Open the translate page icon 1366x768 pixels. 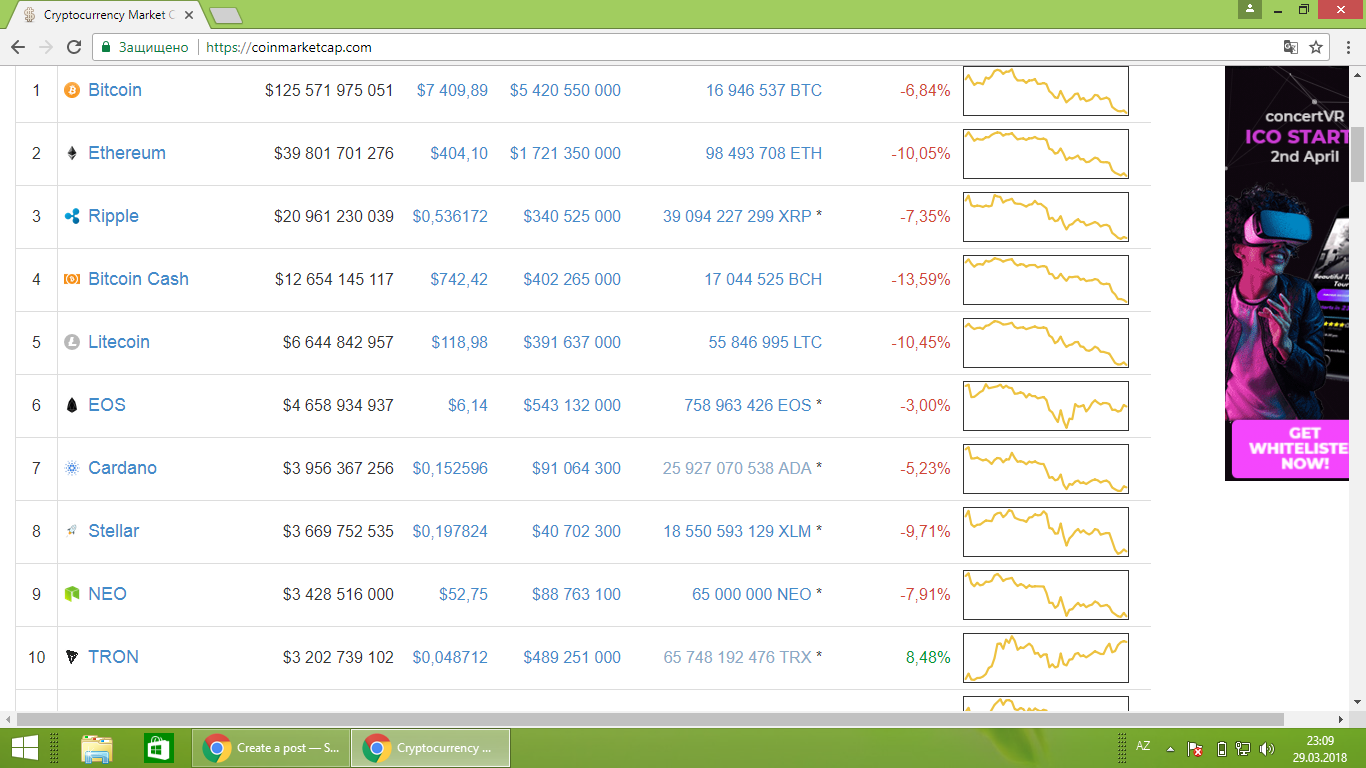point(1291,47)
